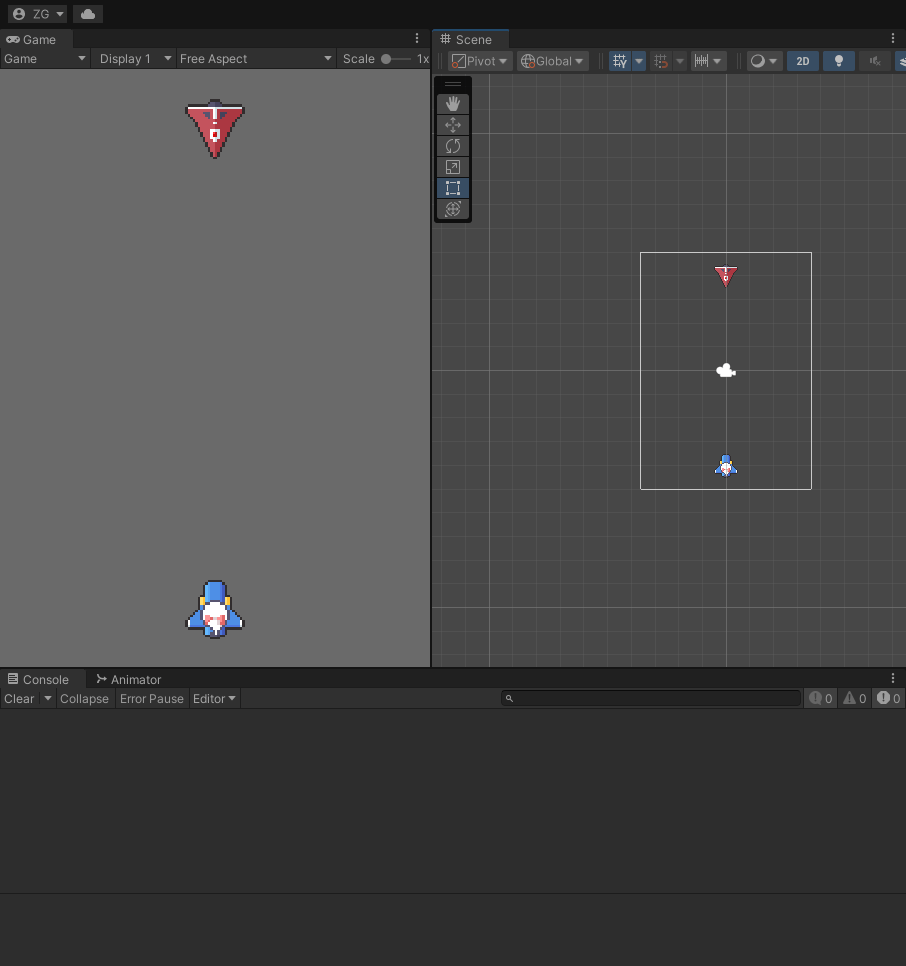Image resolution: width=906 pixels, height=966 pixels.
Task: Click the Clear button in Console
Action: [x=19, y=699]
